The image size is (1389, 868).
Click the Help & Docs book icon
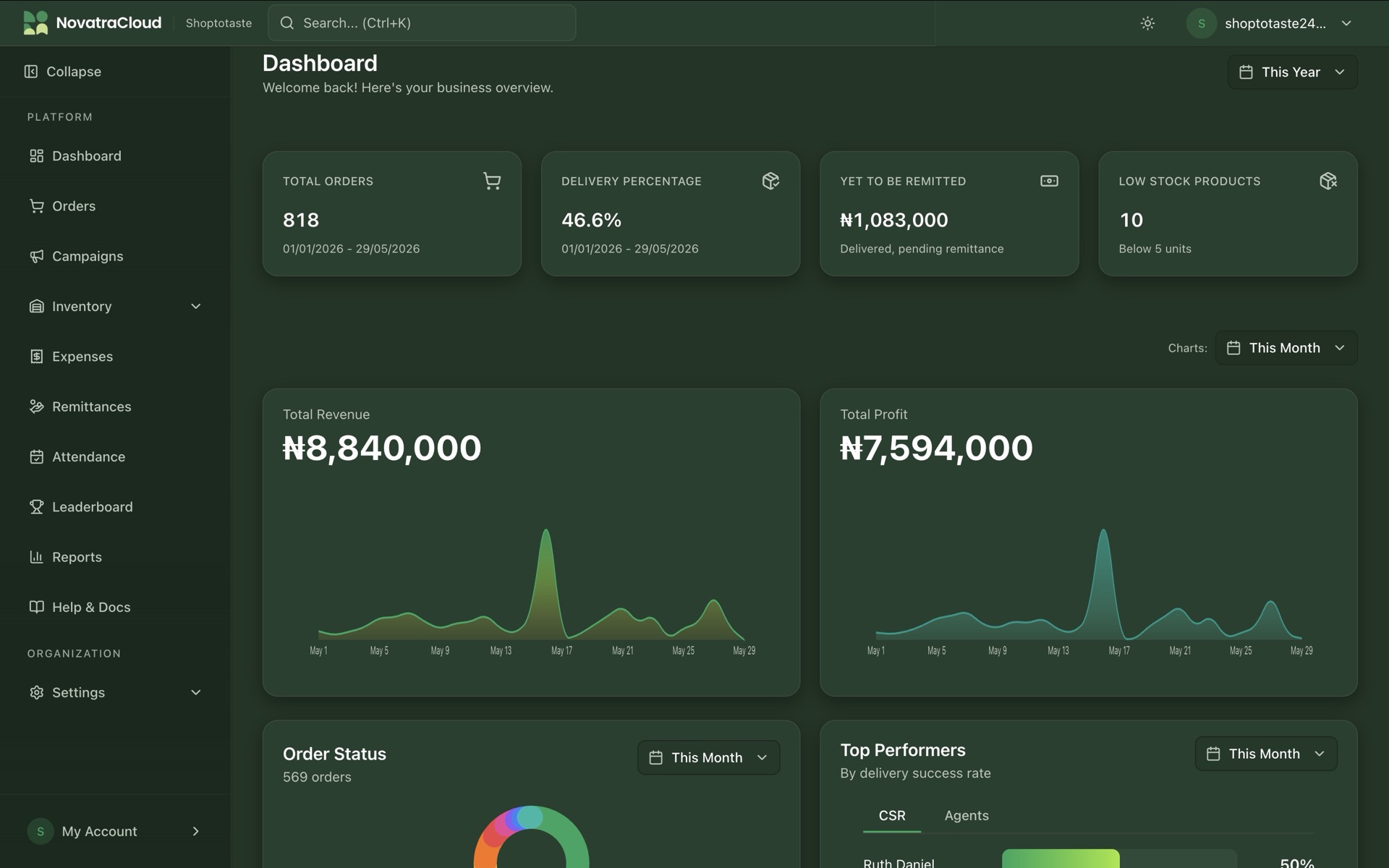(x=36, y=607)
